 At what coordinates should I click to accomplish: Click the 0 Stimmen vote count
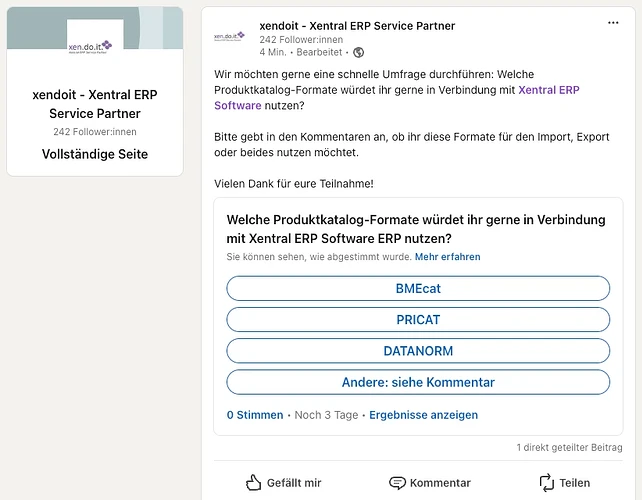tap(255, 415)
